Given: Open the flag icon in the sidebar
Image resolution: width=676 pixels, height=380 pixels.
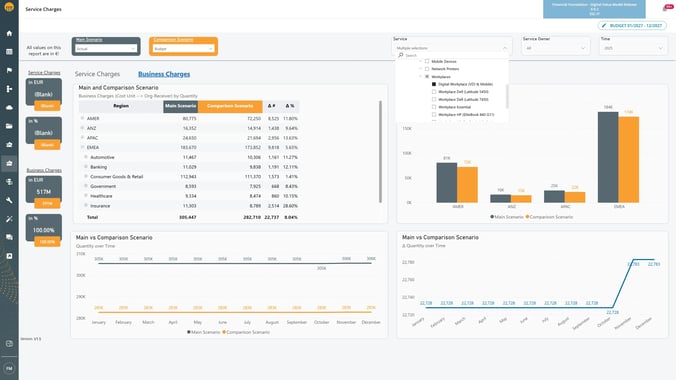Looking at the screenshot, I should click(9, 70).
